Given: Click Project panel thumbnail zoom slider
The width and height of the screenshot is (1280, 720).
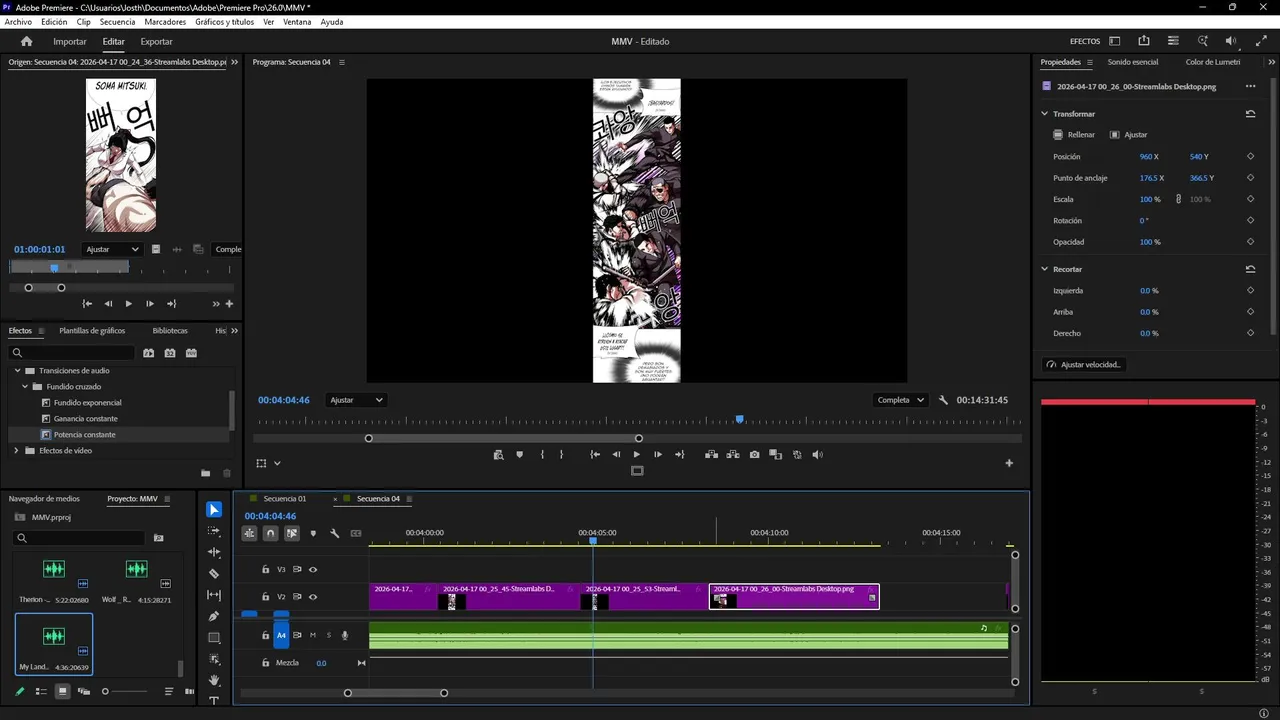Looking at the screenshot, I should [x=125, y=692].
